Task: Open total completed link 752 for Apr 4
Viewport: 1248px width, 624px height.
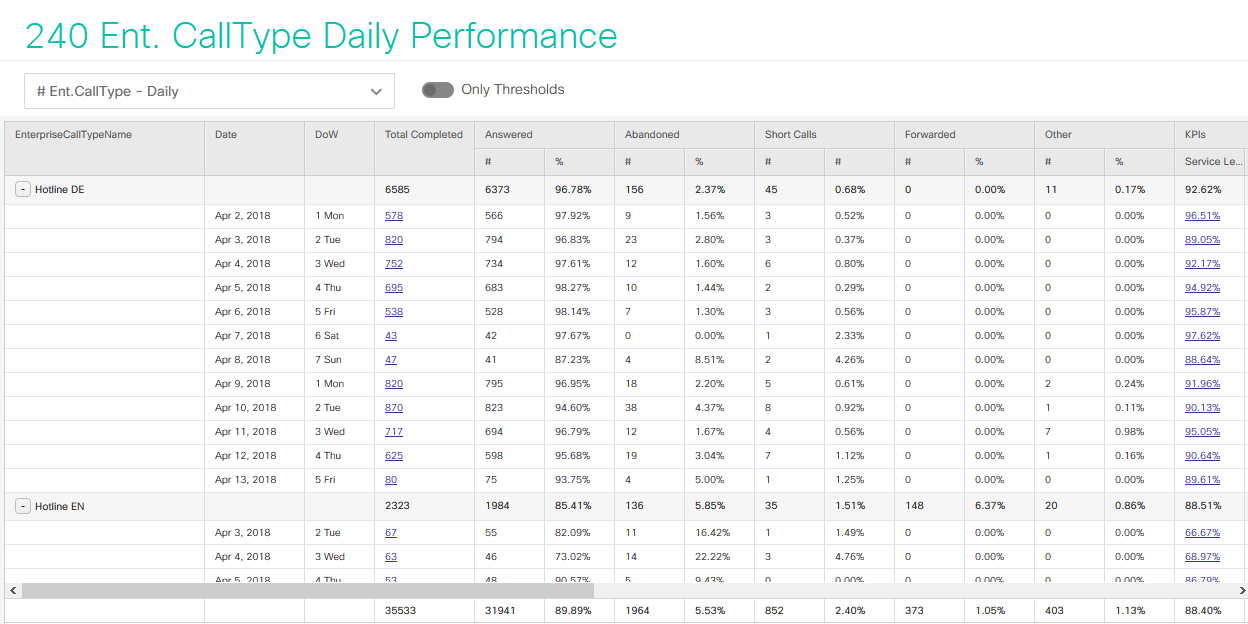Action: point(394,264)
